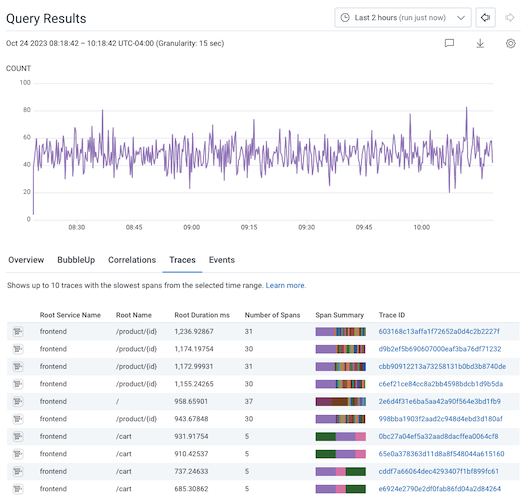The image size is (525, 500).
Task: Click span summary bar for the 931.91754 trace
Action: 341,436
